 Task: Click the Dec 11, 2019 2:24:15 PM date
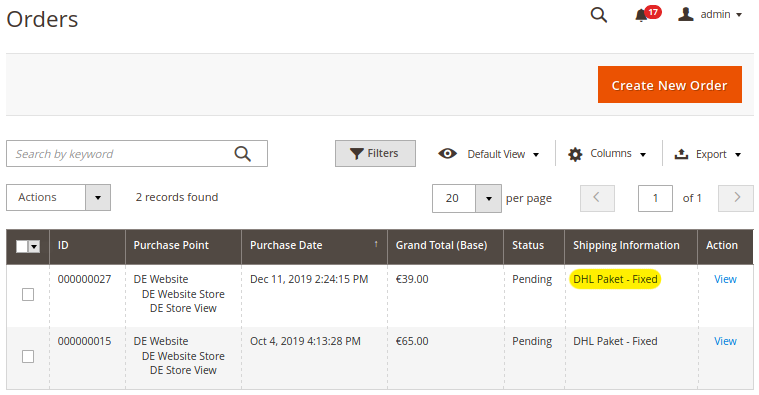tap(309, 279)
